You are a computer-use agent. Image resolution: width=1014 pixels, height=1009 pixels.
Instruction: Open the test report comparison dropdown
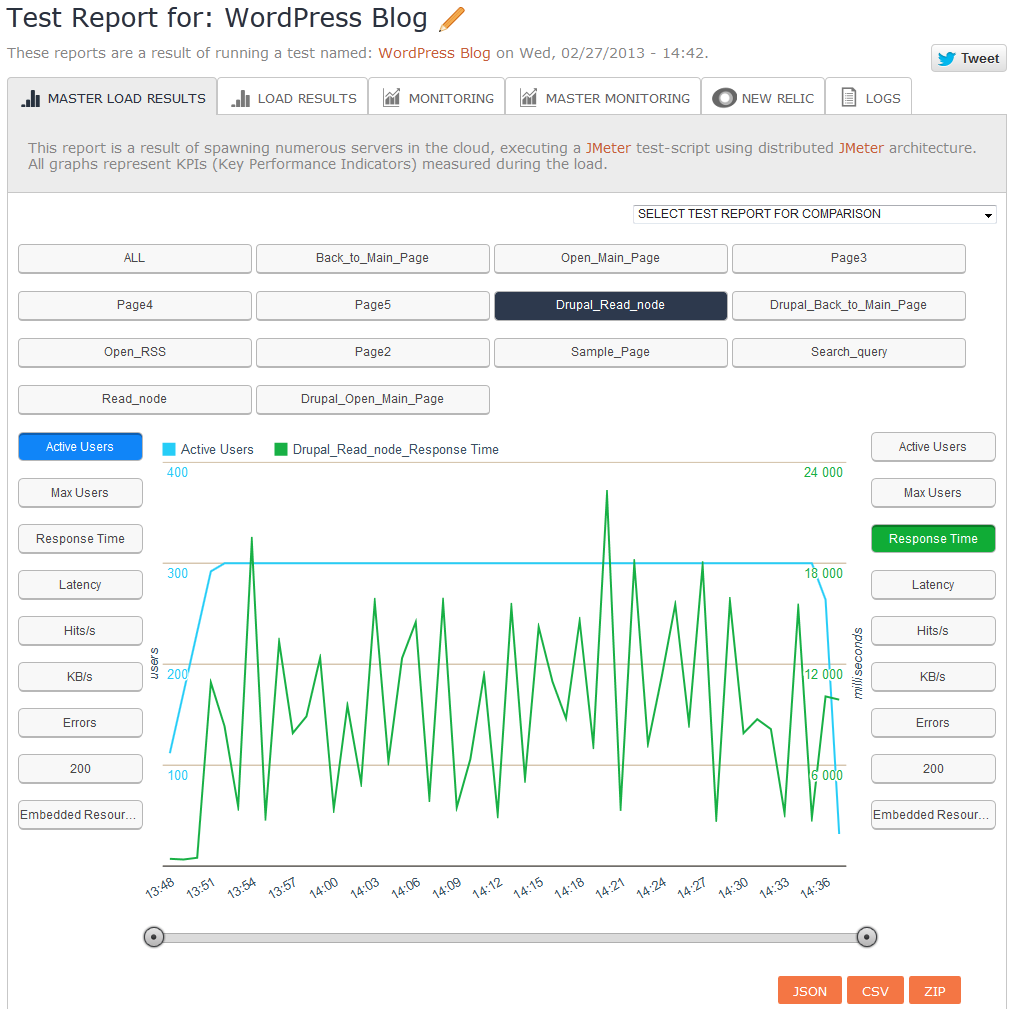coord(814,214)
